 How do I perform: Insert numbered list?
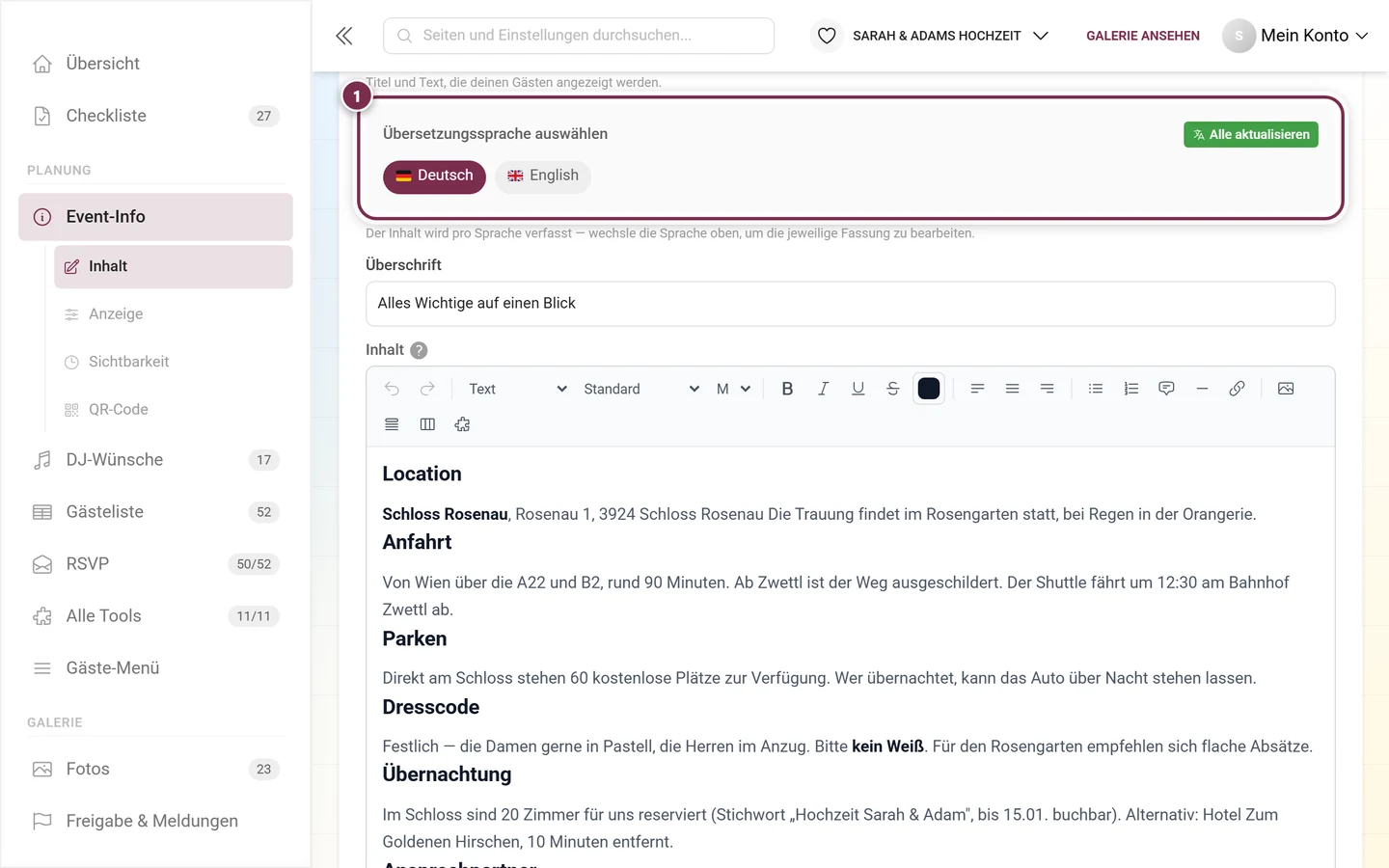[1131, 389]
